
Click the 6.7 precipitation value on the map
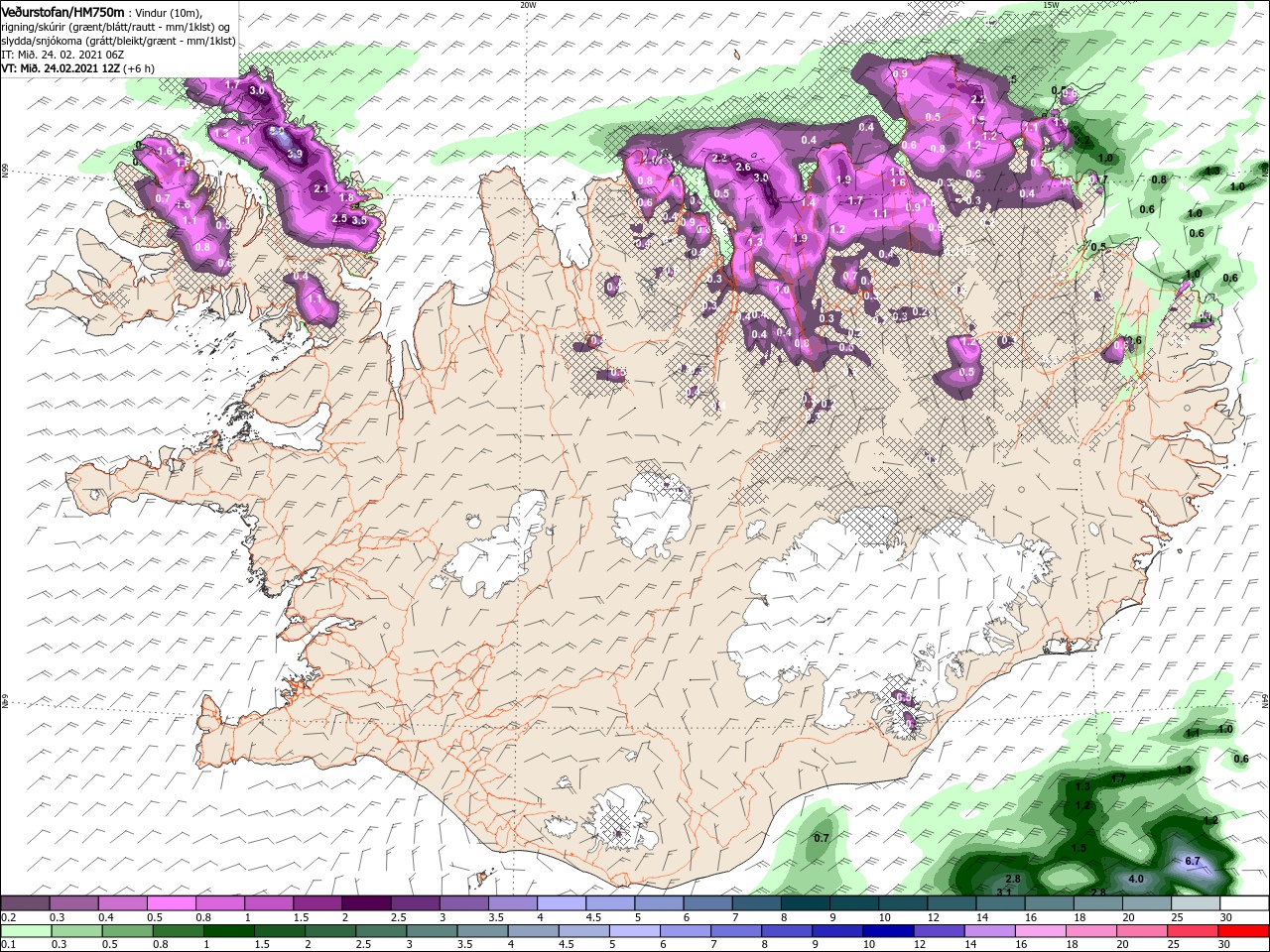(1194, 860)
